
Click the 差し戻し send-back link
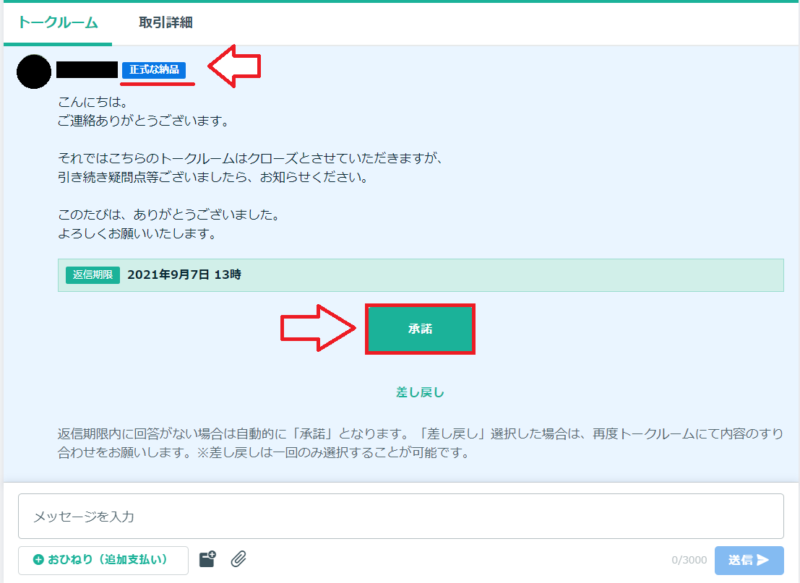click(420, 392)
